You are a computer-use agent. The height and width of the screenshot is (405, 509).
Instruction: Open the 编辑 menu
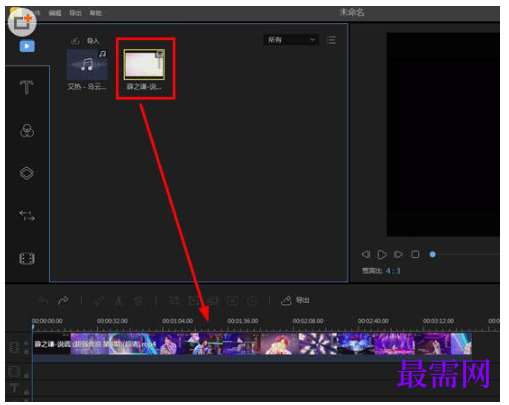click(55, 13)
